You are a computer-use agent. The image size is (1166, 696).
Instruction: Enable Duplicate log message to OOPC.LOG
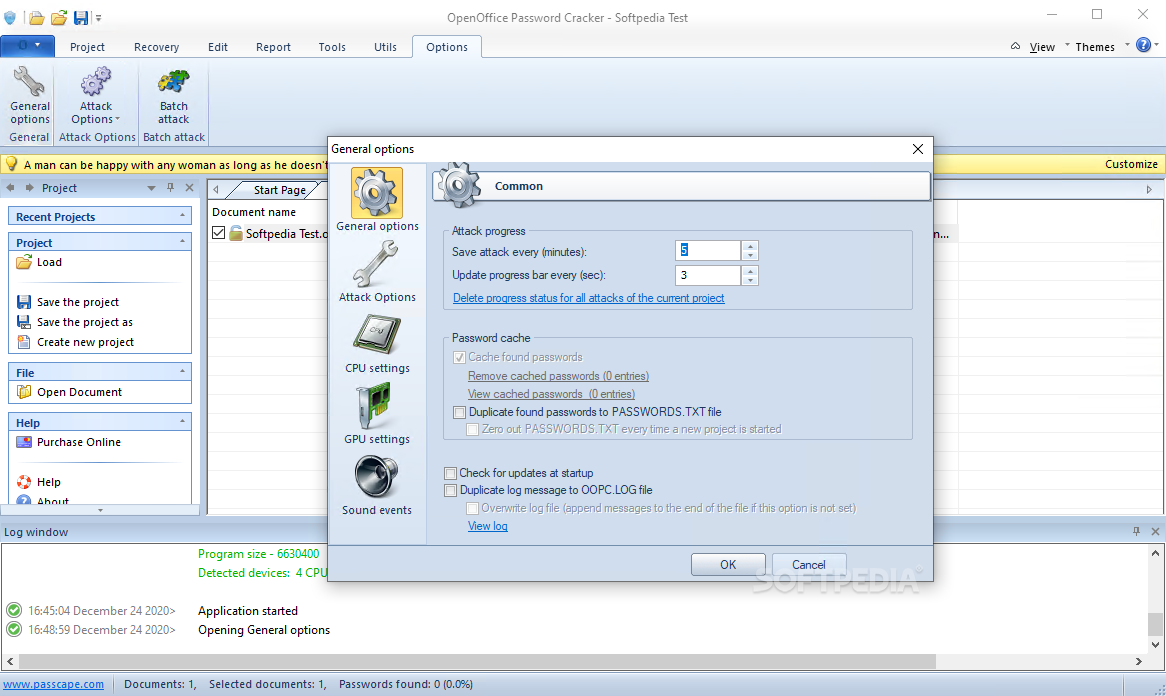pyautogui.click(x=450, y=490)
